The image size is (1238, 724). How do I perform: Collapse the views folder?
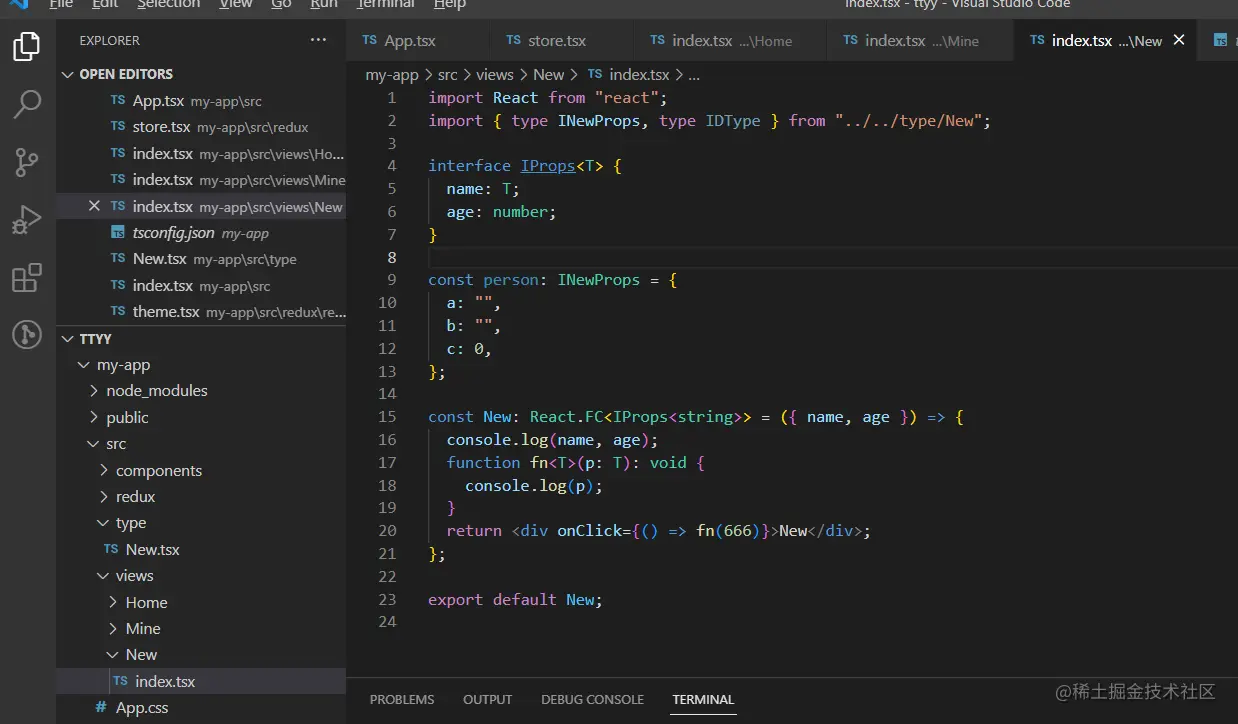pos(134,576)
